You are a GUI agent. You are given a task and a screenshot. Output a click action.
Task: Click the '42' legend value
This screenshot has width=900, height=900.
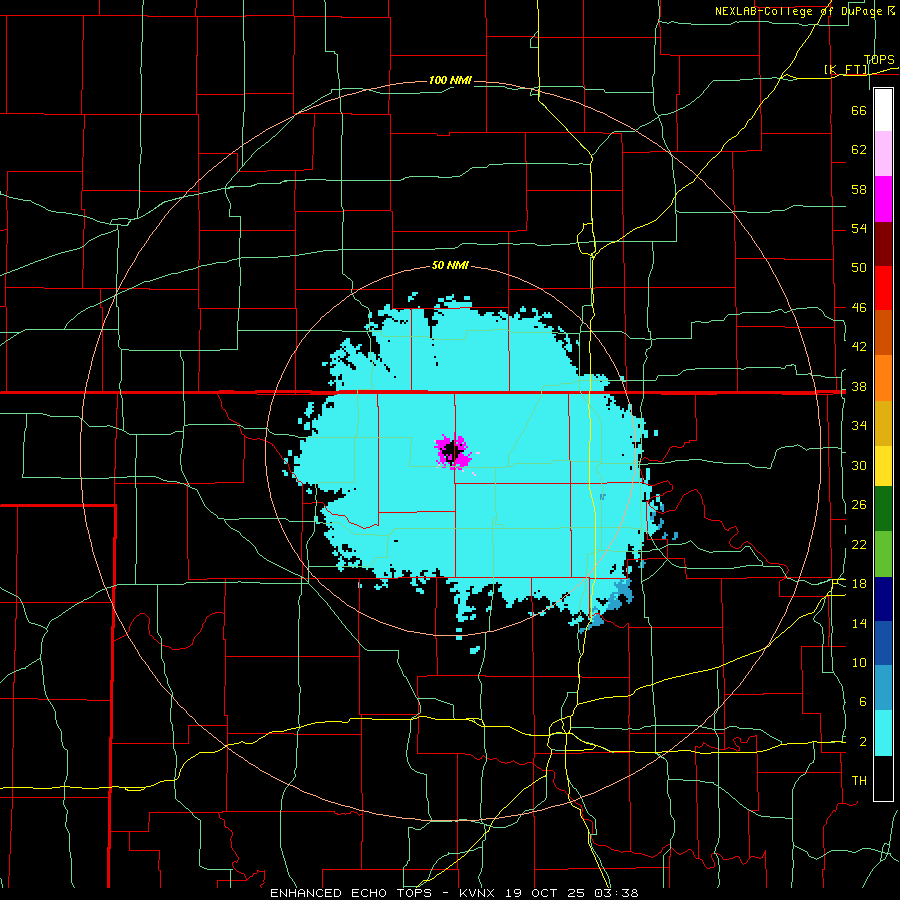click(x=859, y=347)
